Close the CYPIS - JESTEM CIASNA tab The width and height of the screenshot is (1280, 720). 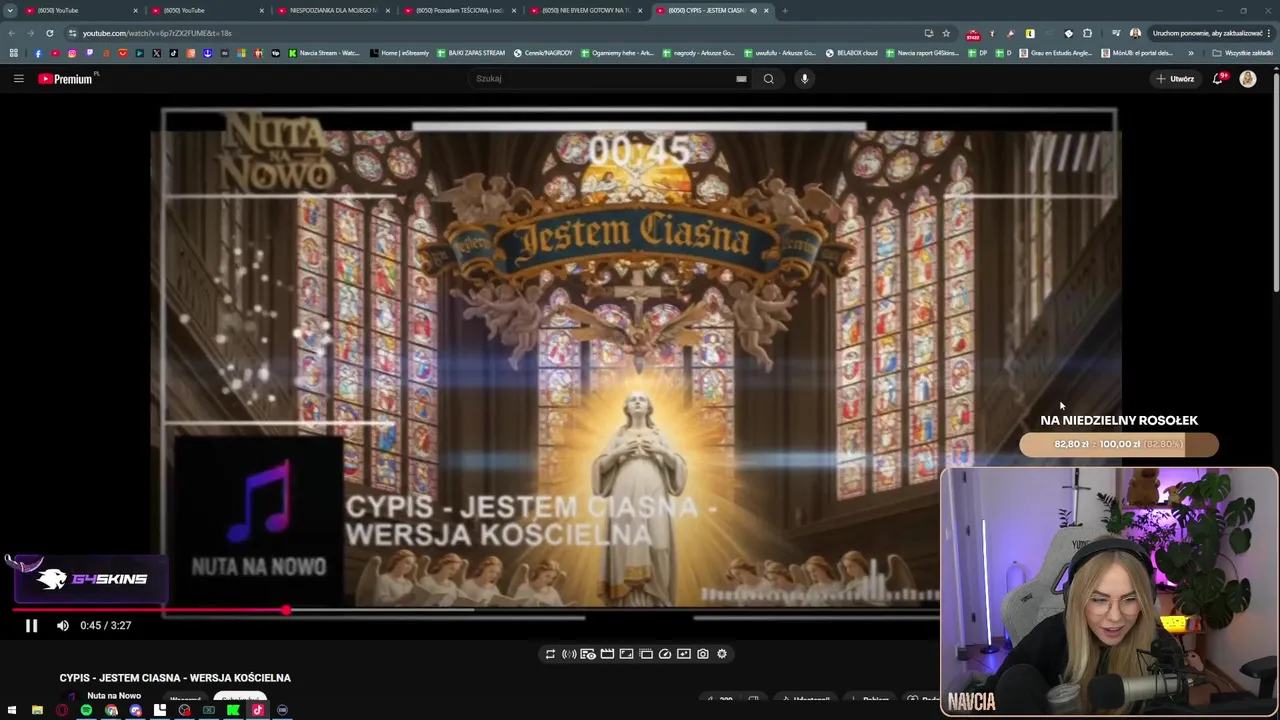[766, 10]
